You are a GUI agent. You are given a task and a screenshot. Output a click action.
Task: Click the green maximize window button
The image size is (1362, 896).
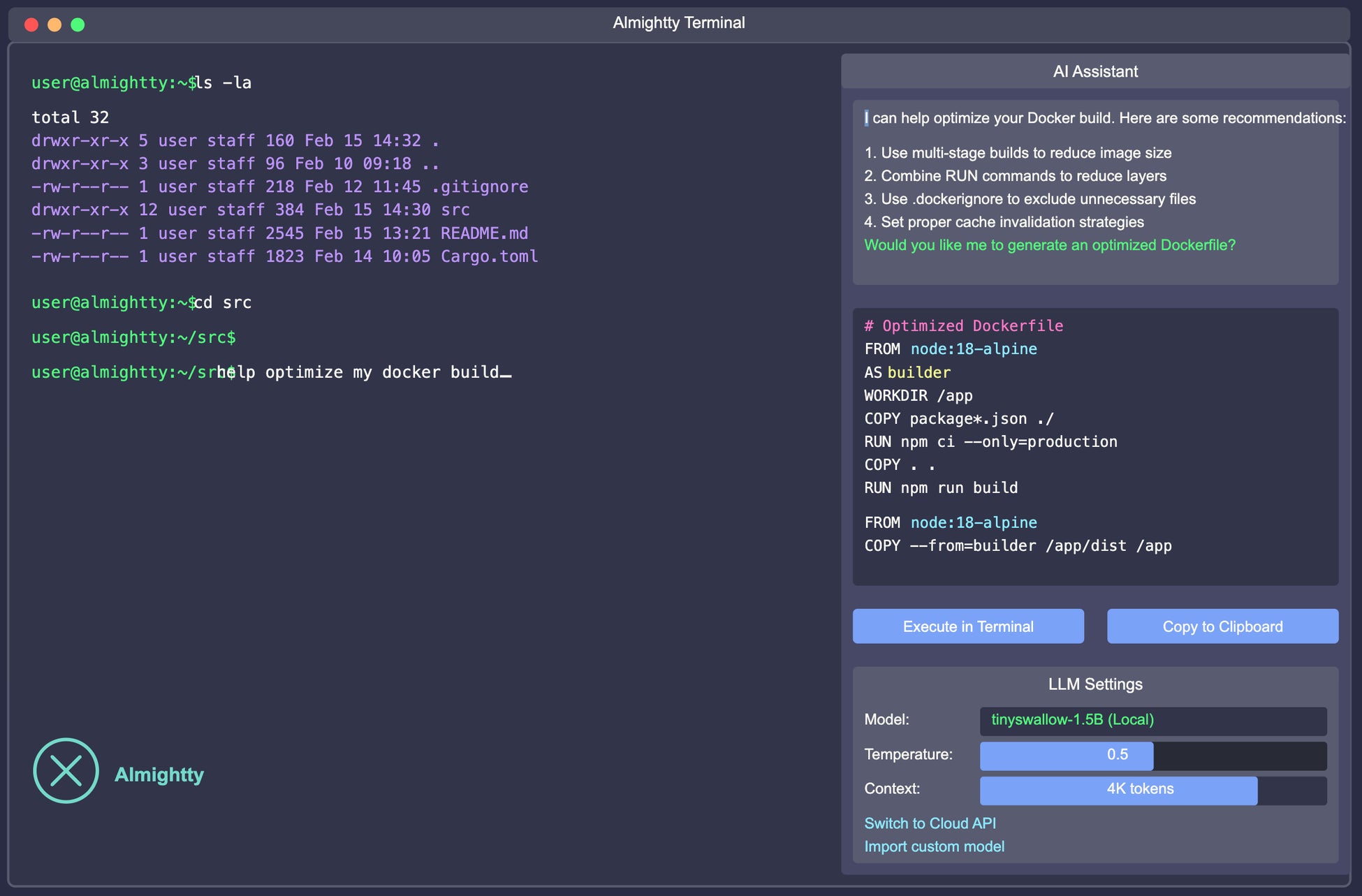(x=78, y=24)
